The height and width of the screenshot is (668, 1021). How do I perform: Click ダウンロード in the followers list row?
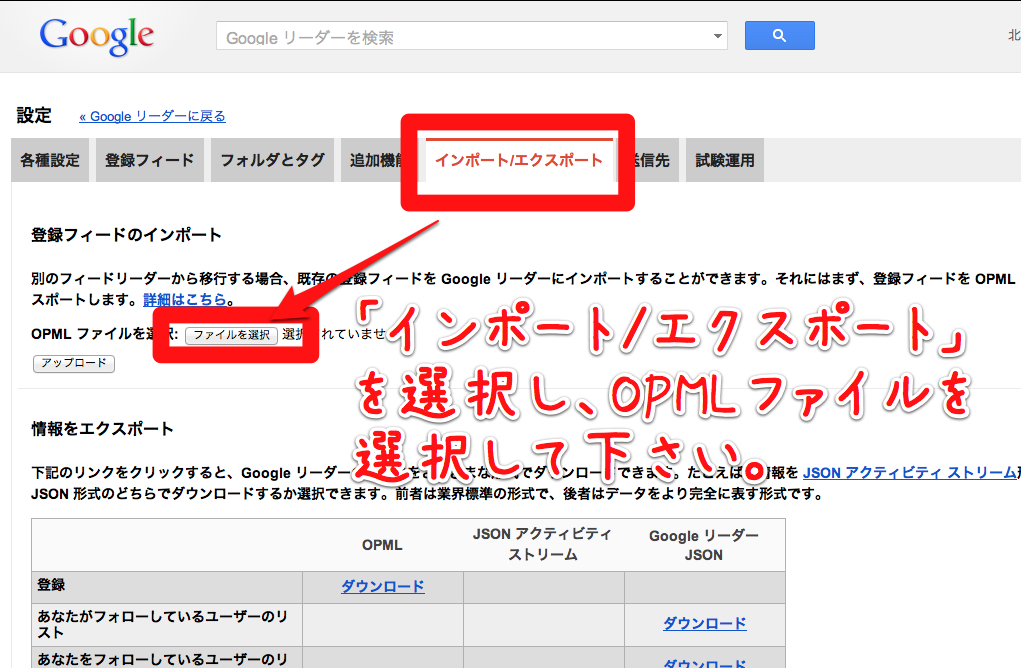coord(704,662)
